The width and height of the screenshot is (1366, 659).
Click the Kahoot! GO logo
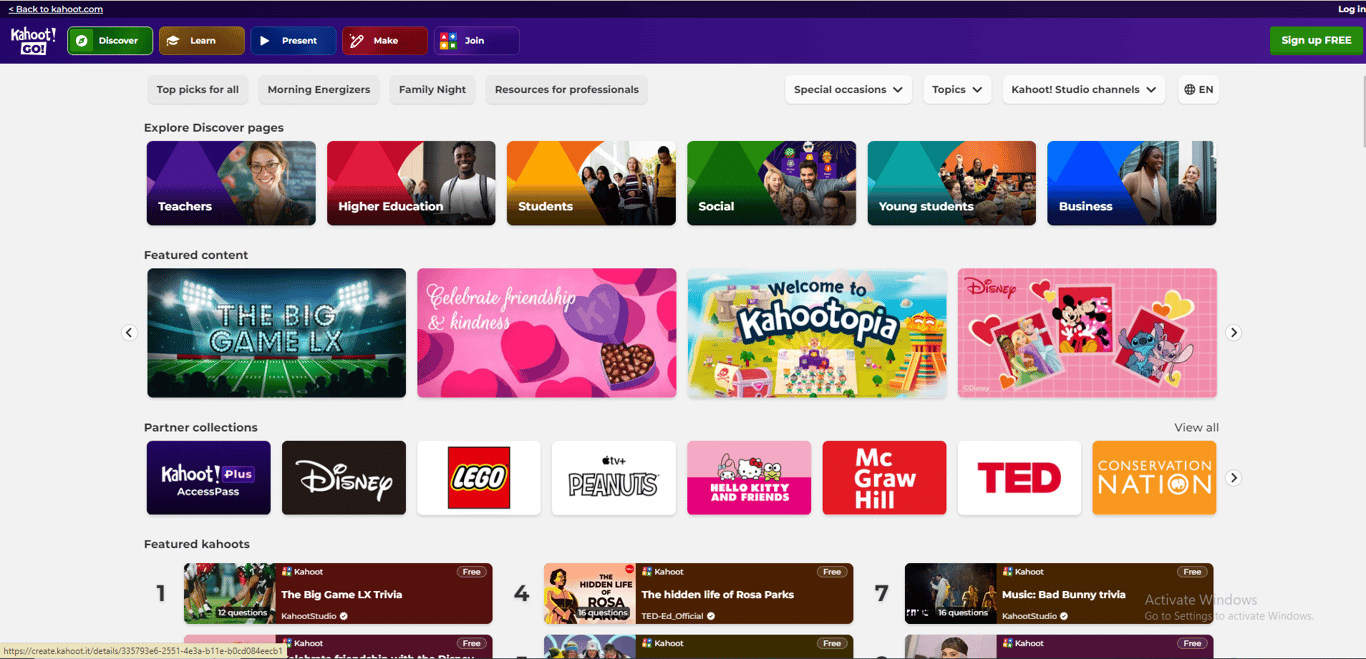click(x=33, y=41)
